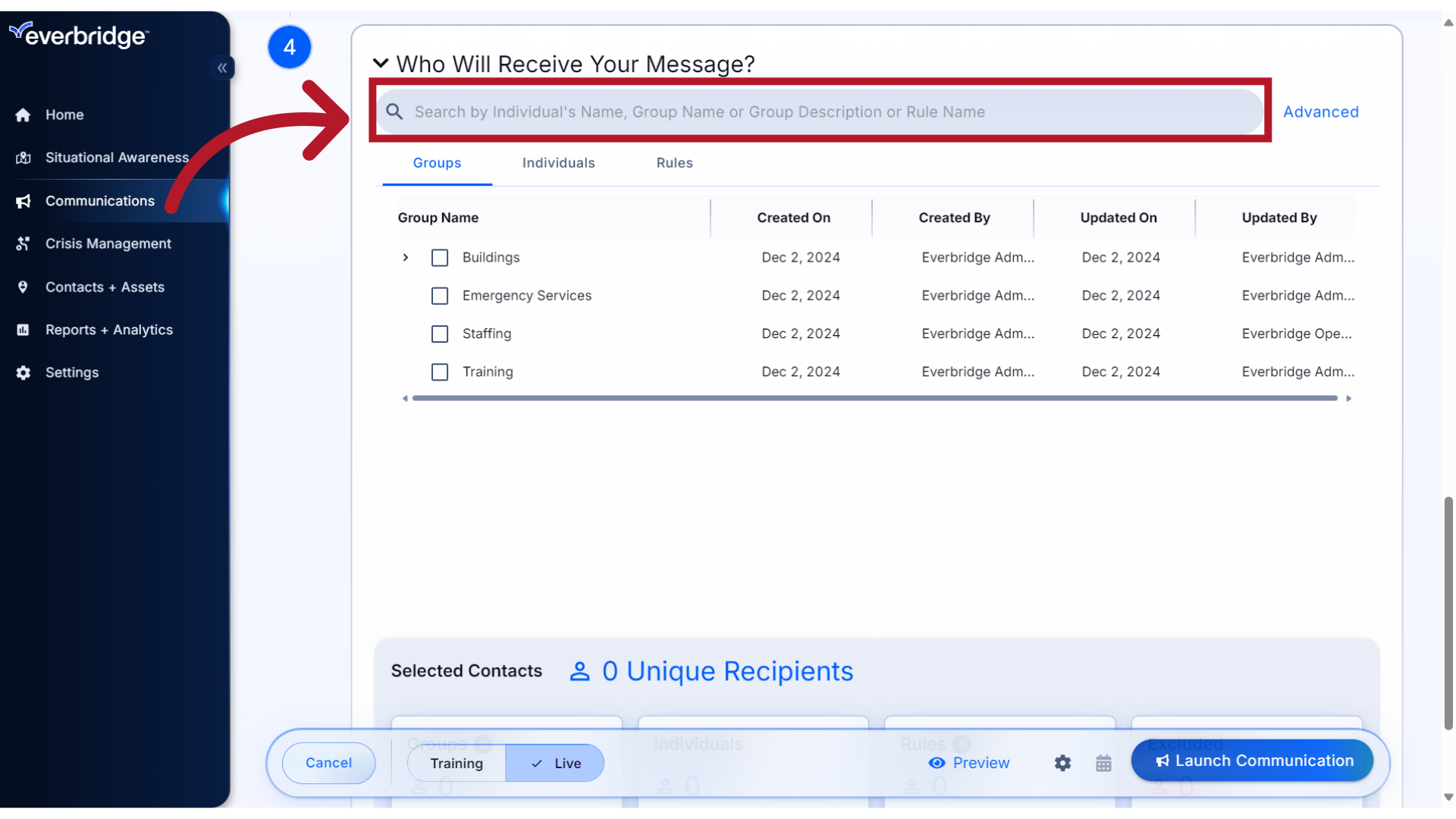Open the settings gear beside Preview
The width and height of the screenshot is (1456, 819).
(1062, 763)
